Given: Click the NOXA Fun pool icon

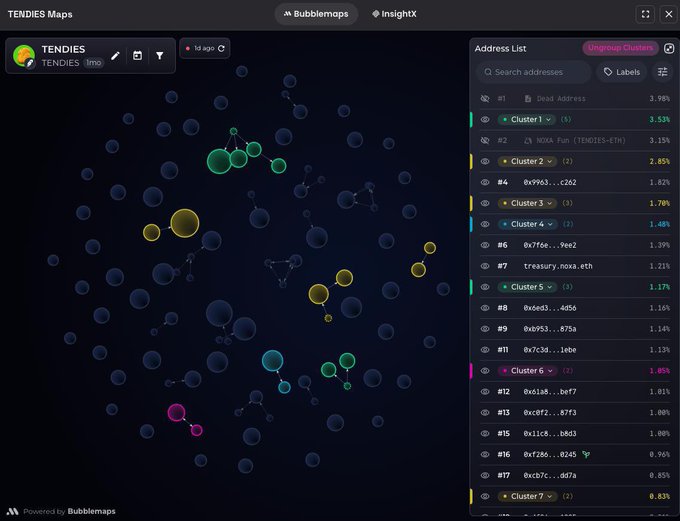Looking at the screenshot, I should (x=528, y=141).
